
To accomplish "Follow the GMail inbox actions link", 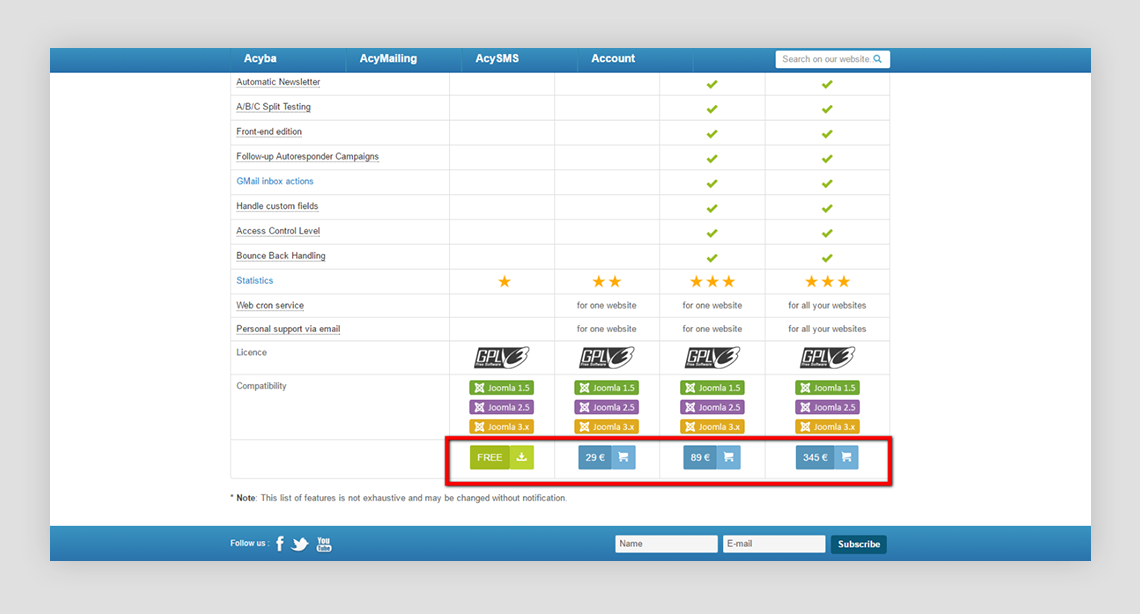I will tap(275, 181).
